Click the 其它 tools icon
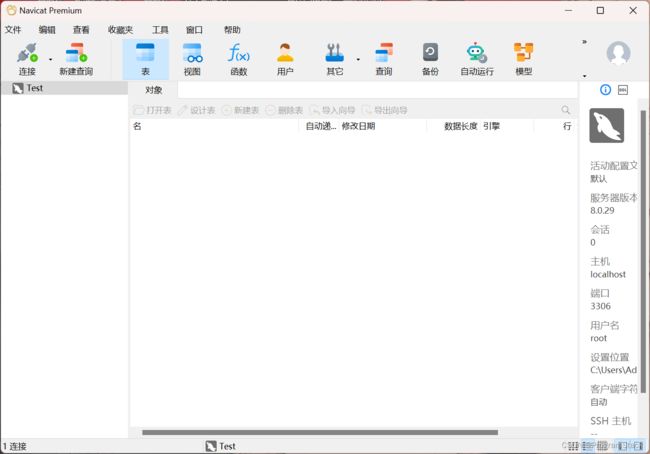 [x=335, y=59]
